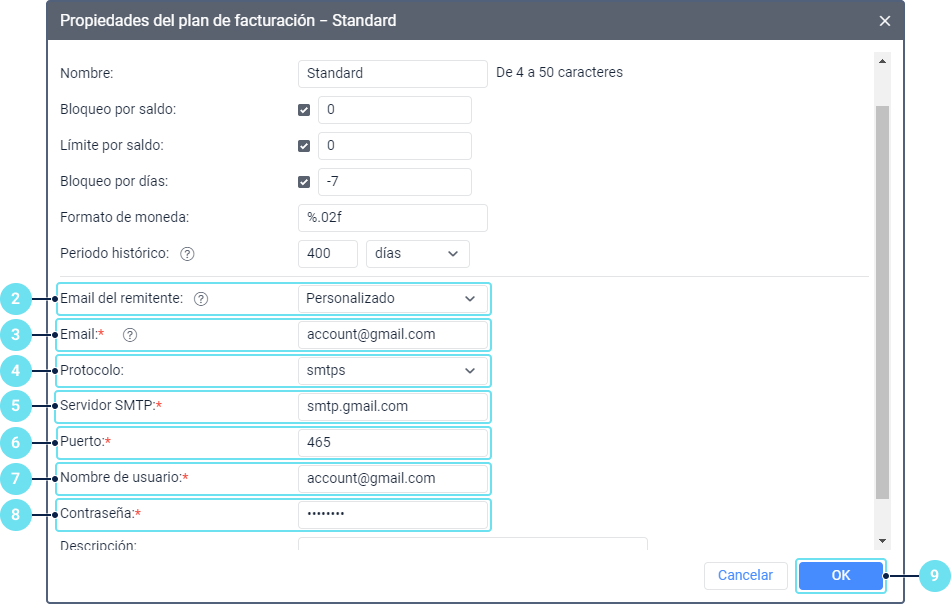Click the Cancelar button
Screen dimensions: 951x604
click(746, 575)
